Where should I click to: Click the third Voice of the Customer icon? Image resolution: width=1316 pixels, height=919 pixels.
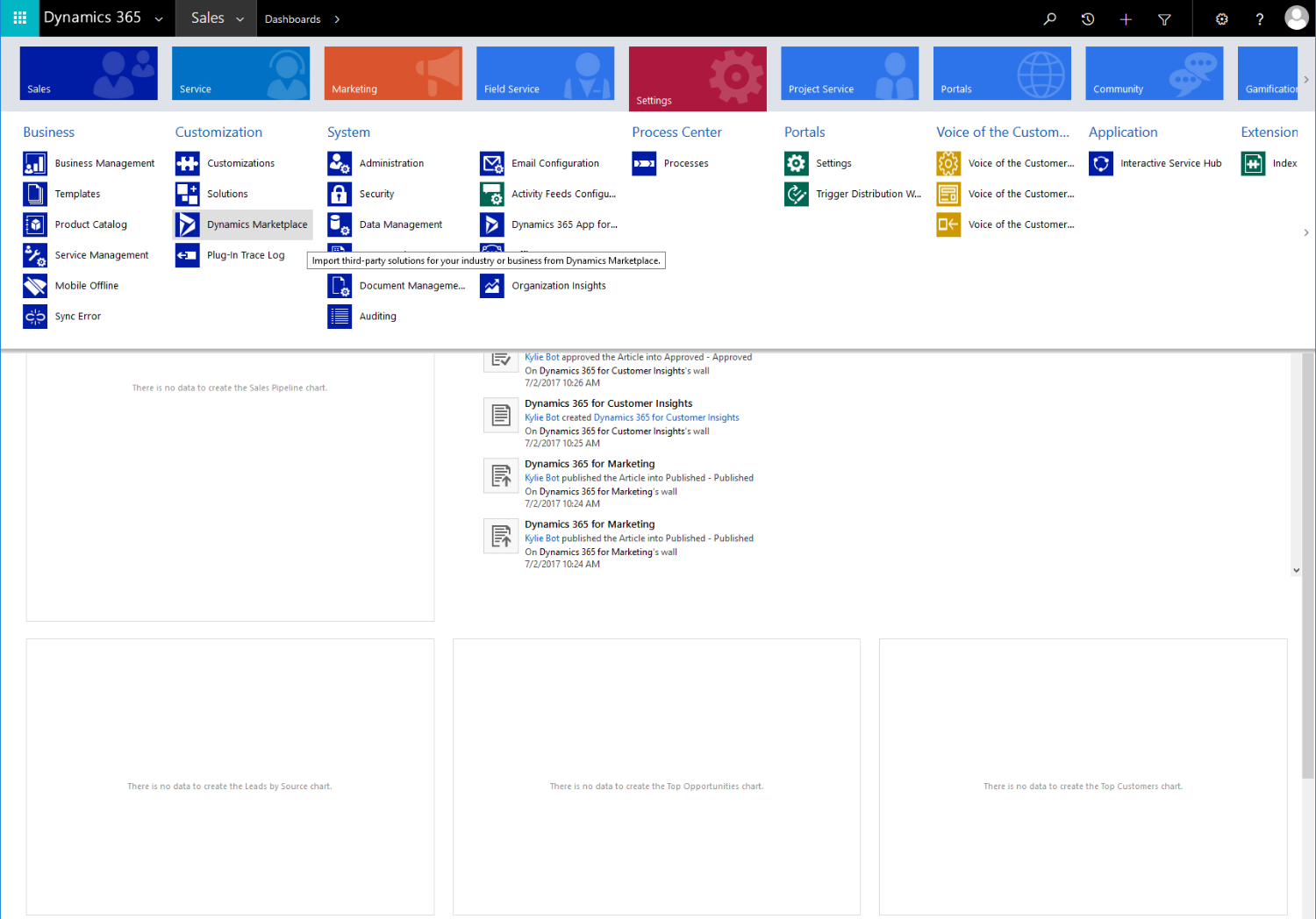click(x=948, y=224)
